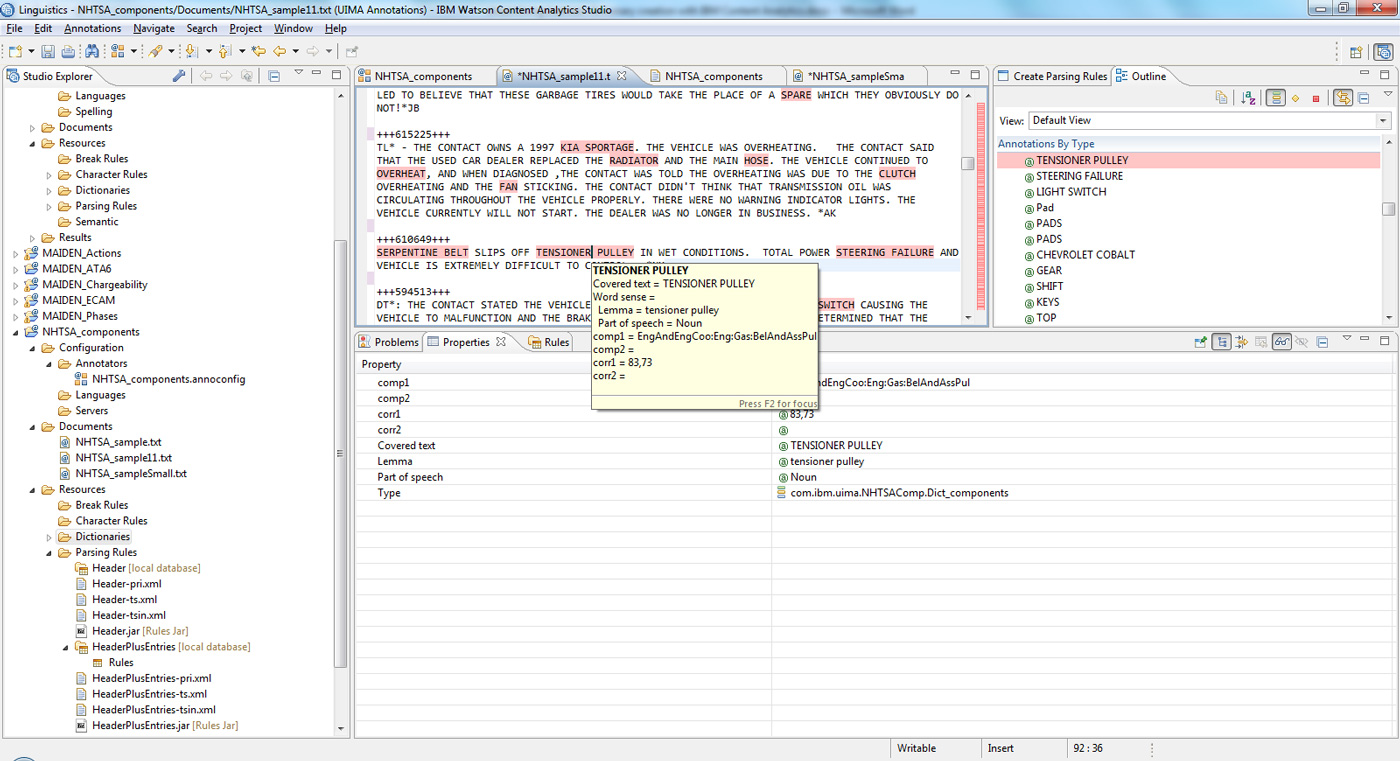Click Restore Default Value arrow icon in Properties
Screen dimensions: 1400x761
(x=1261, y=342)
